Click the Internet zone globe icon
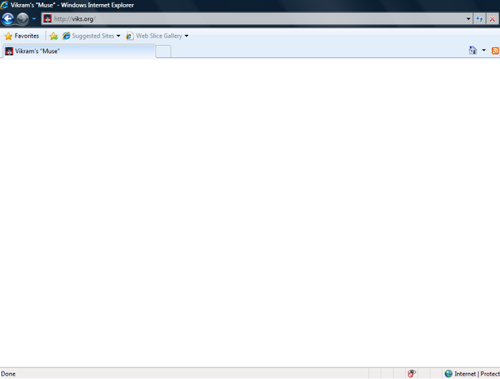Viewport: 500px width, 379px height. [x=449, y=374]
